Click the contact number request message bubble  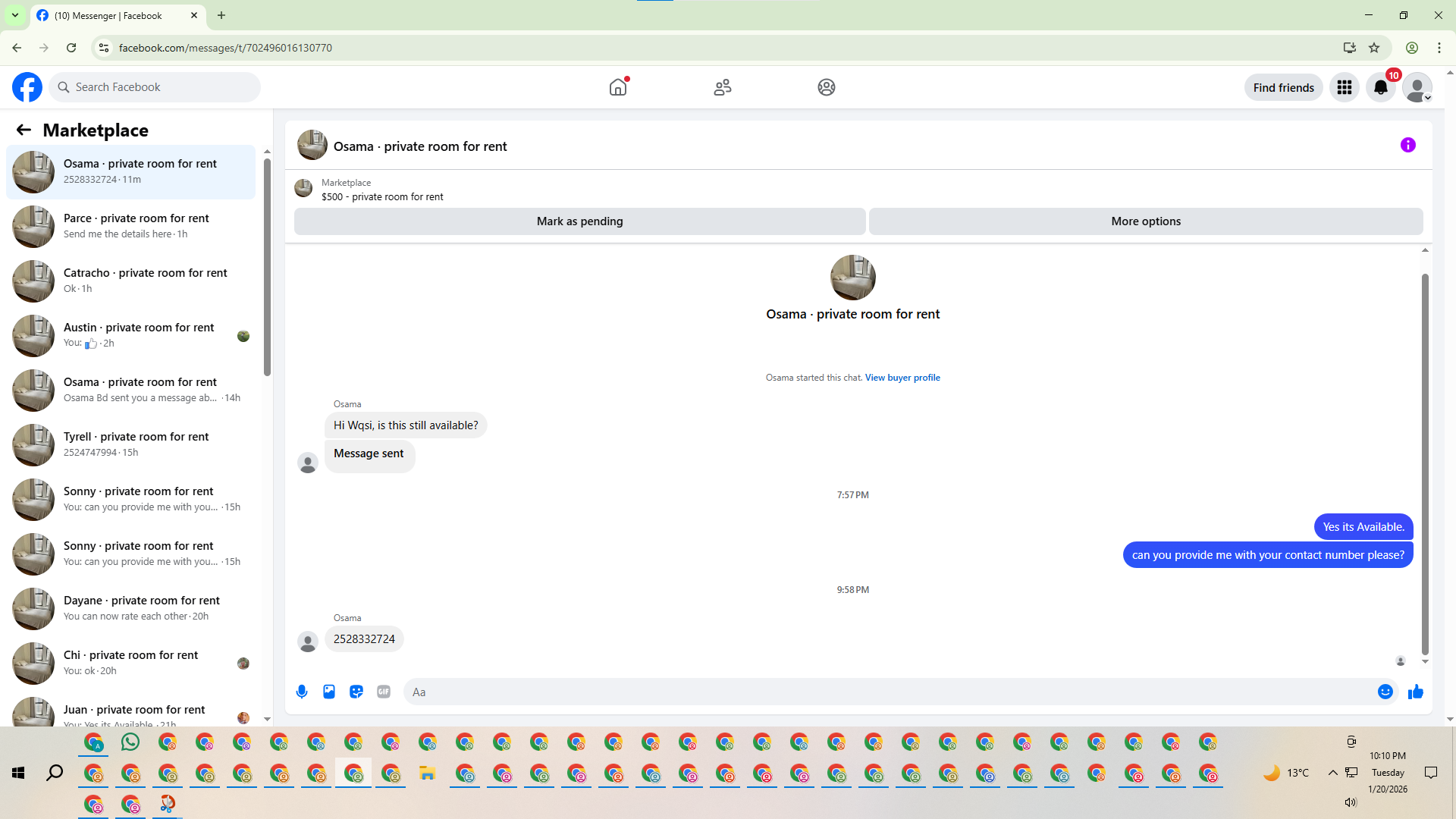[x=1268, y=555]
